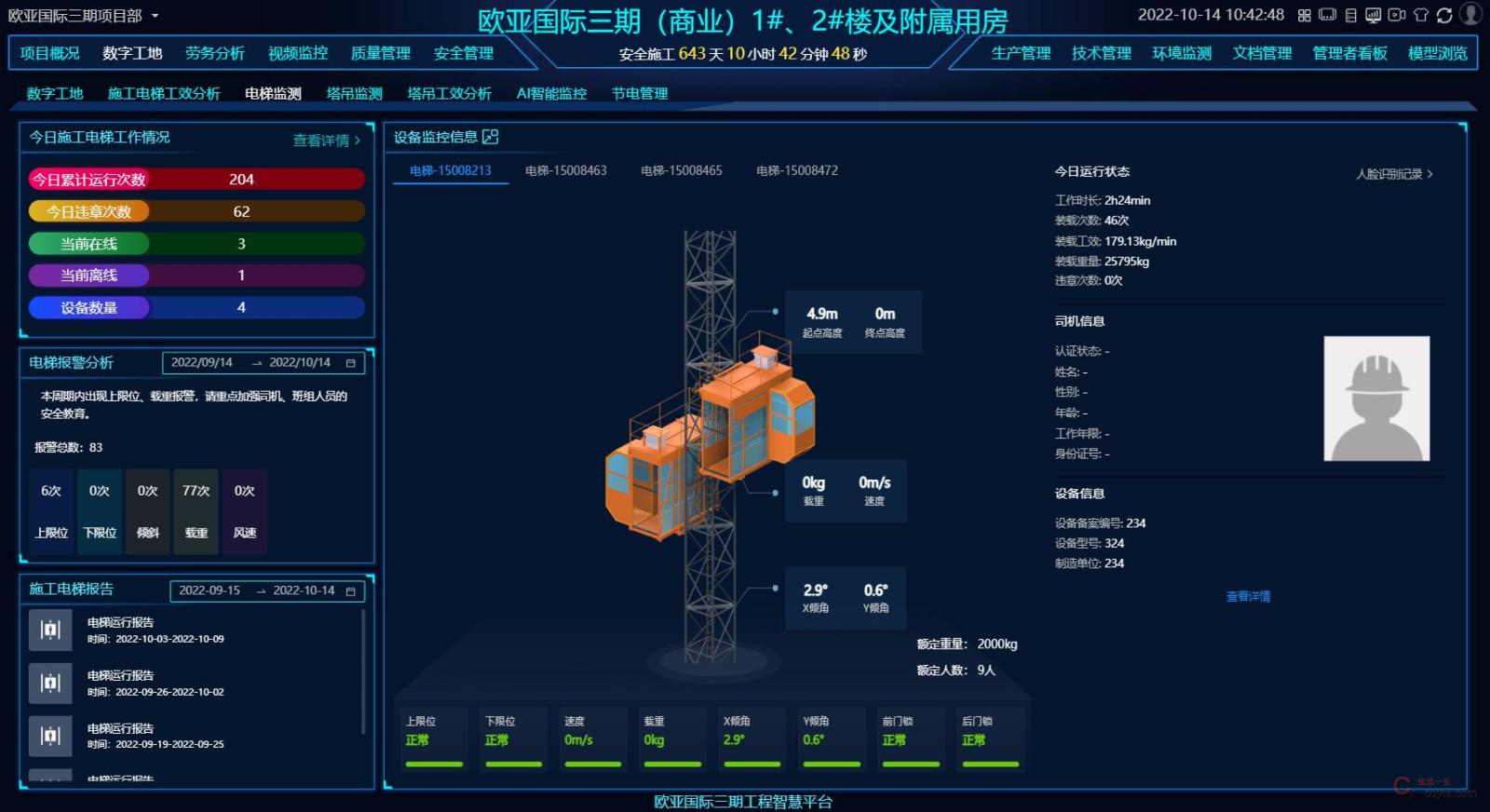Click the refresh arrows icon in header
Screen dimensions: 1490x812
point(1444,15)
